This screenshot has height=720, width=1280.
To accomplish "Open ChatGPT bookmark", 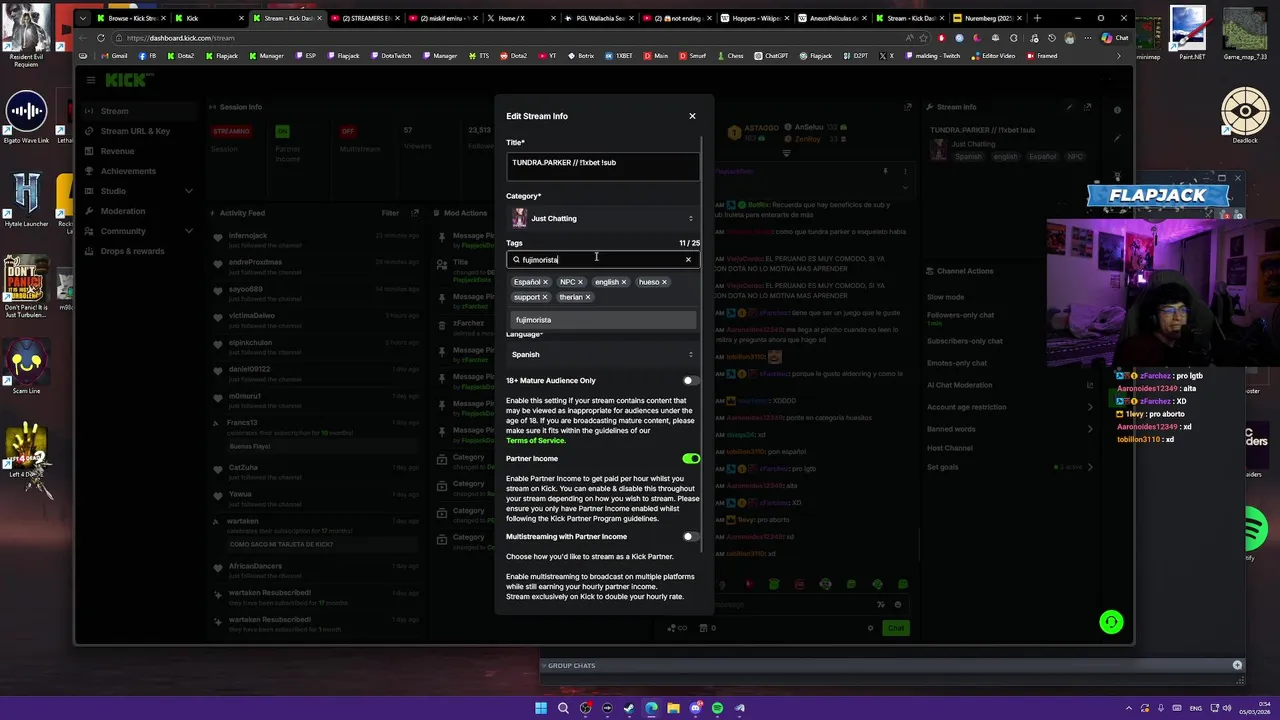I will (771, 56).
